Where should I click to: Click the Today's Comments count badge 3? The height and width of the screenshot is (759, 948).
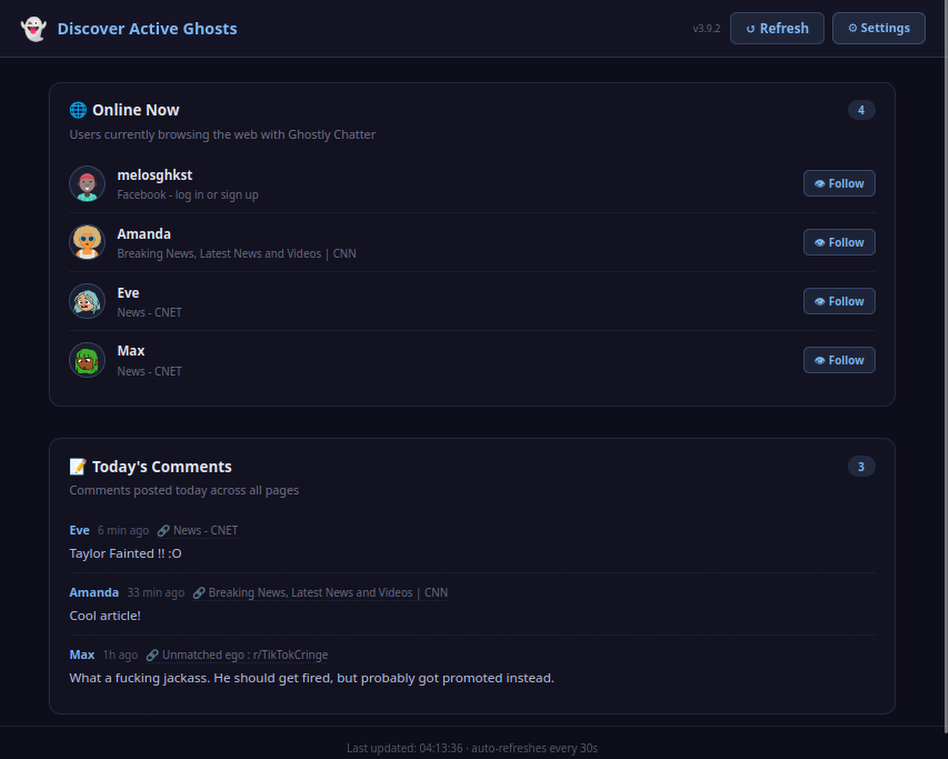[861, 466]
